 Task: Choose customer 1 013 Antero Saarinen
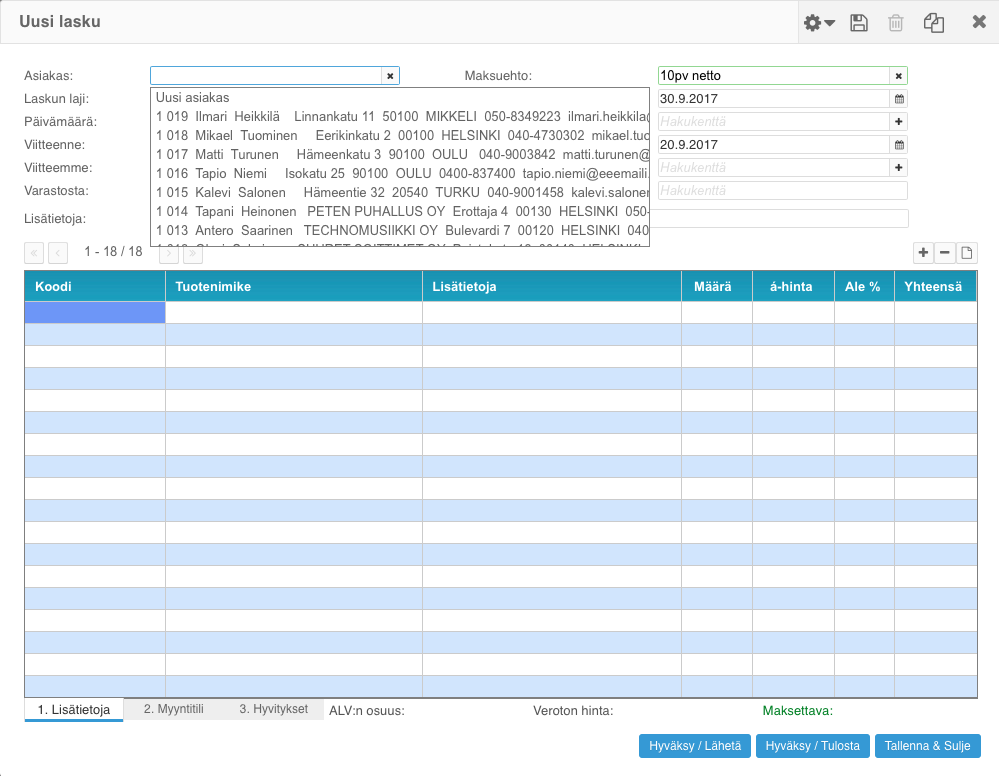coord(399,231)
